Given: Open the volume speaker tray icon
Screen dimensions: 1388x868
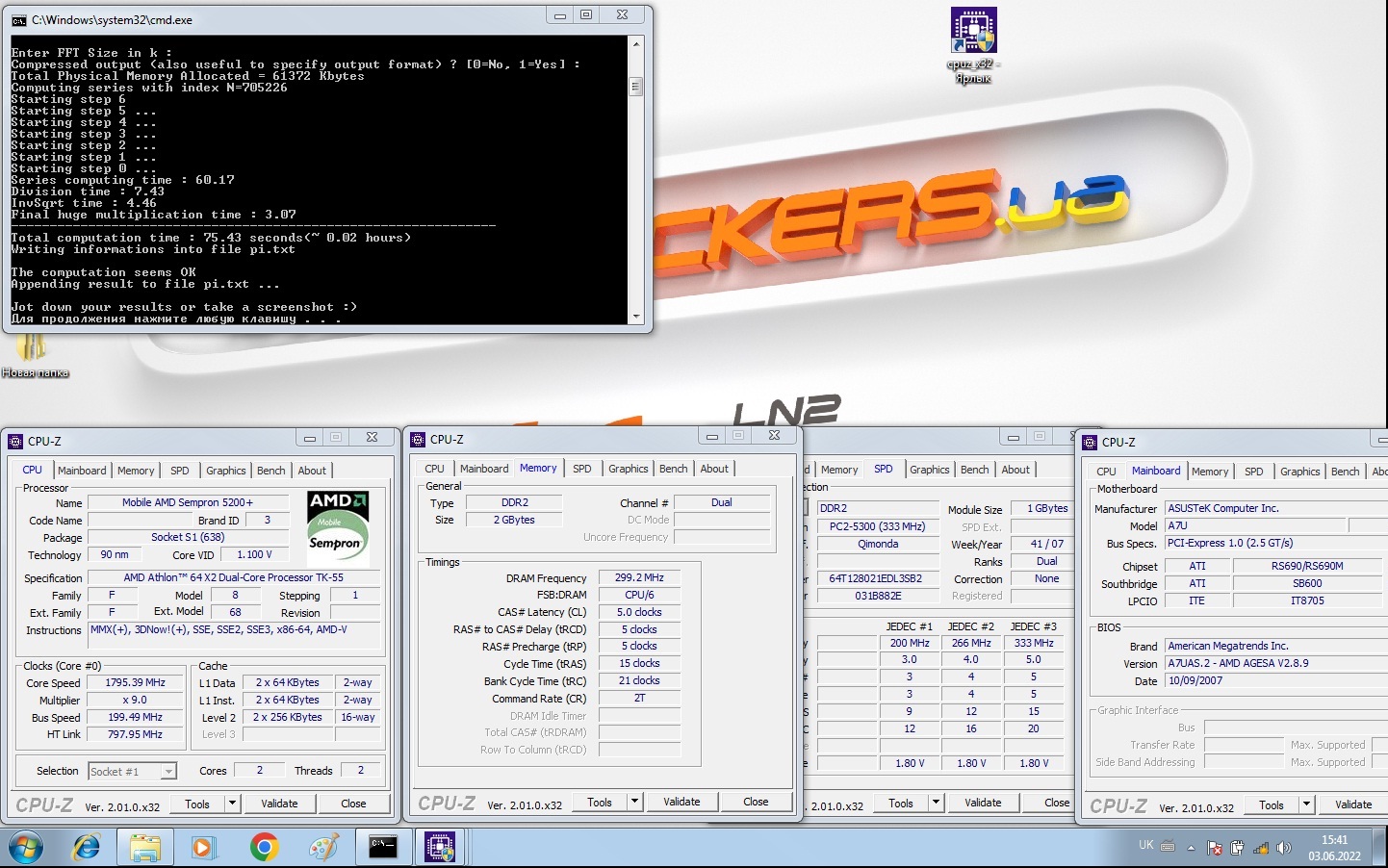Looking at the screenshot, I should pos(1283,848).
